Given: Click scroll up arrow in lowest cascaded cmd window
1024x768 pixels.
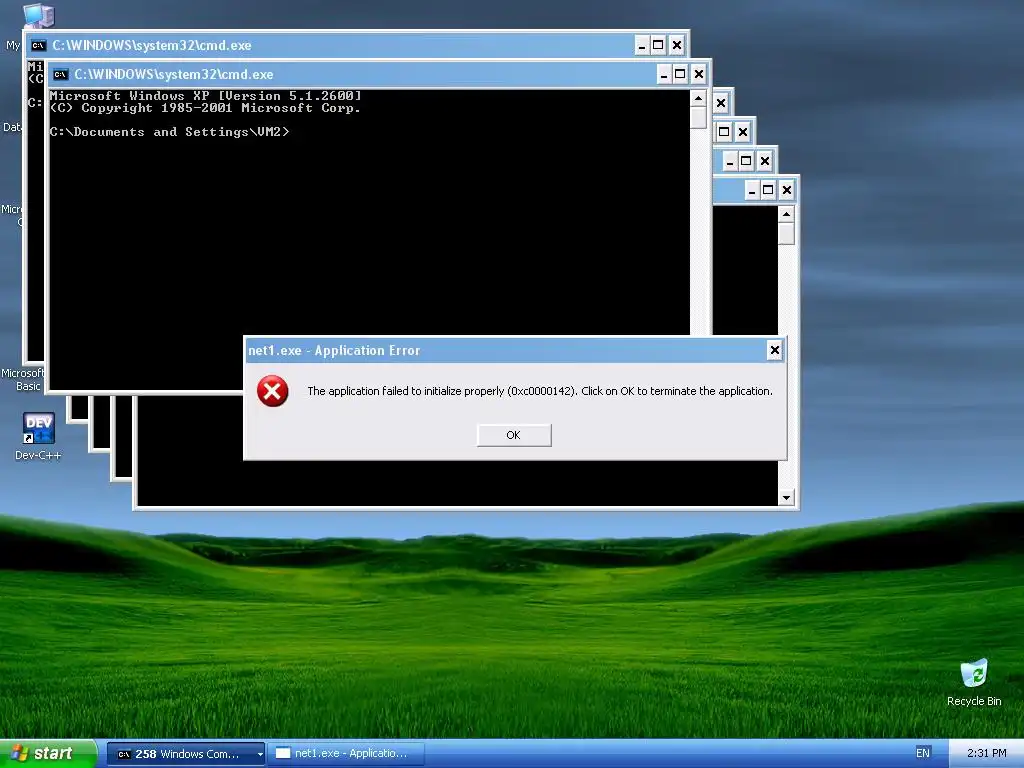Looking at the screenshot, I should click(x=786, y=214).
